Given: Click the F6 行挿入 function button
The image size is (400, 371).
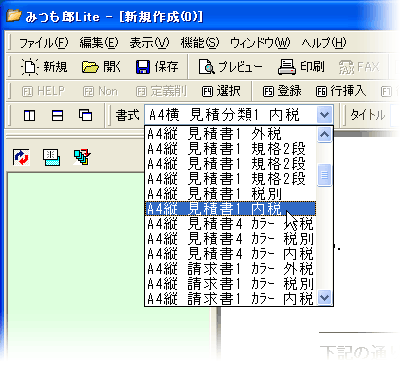Looking at the screenshot, I should (341, 91).
